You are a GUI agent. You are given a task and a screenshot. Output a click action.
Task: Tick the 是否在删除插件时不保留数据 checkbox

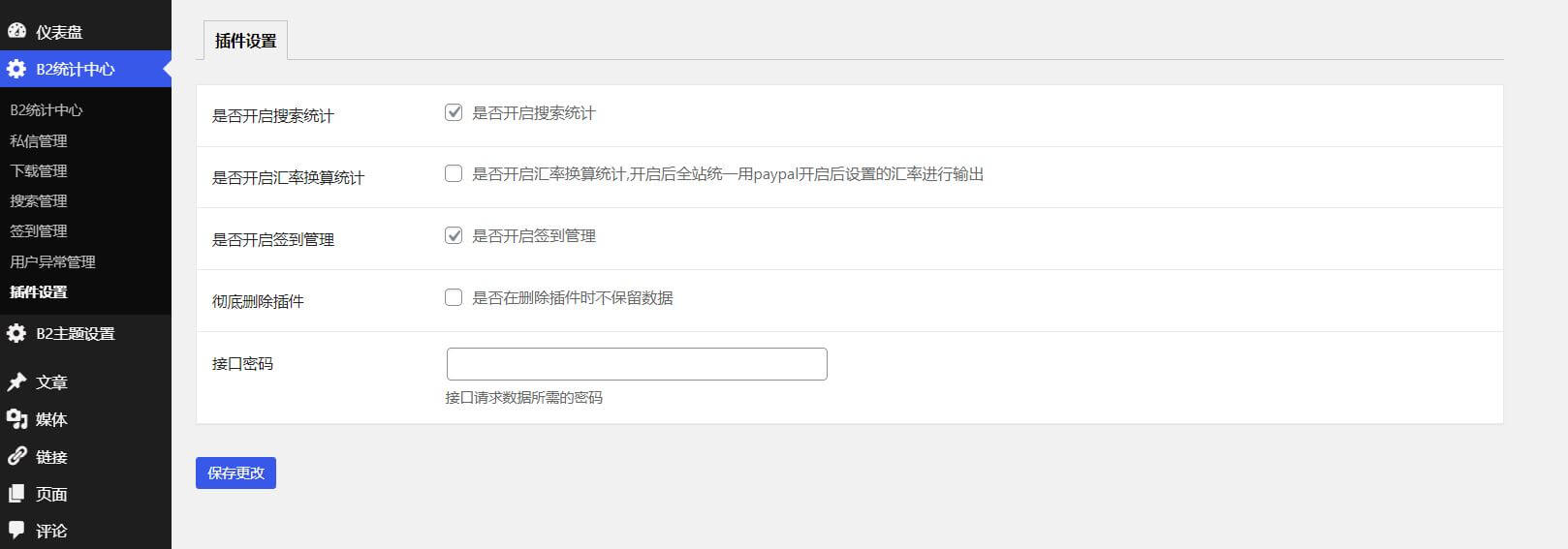click(454, 297)
